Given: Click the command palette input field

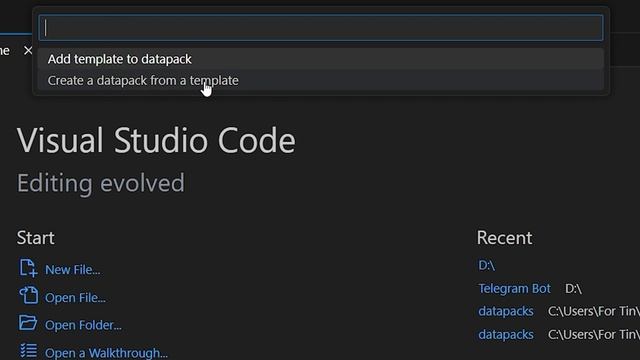Looking at the screenshot, I should pyautogui.click(x=321, y=28).
